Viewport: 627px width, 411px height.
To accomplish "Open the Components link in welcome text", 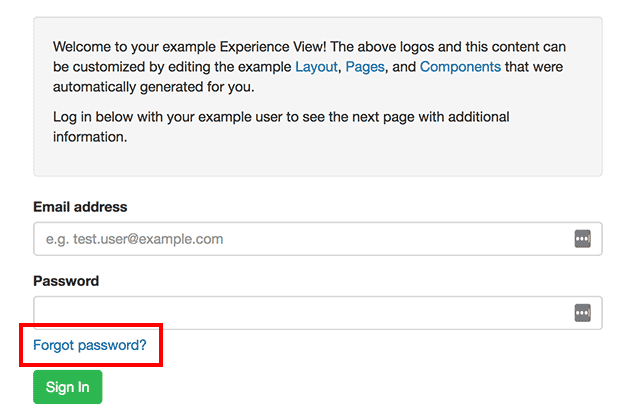I will coord(460,67).
